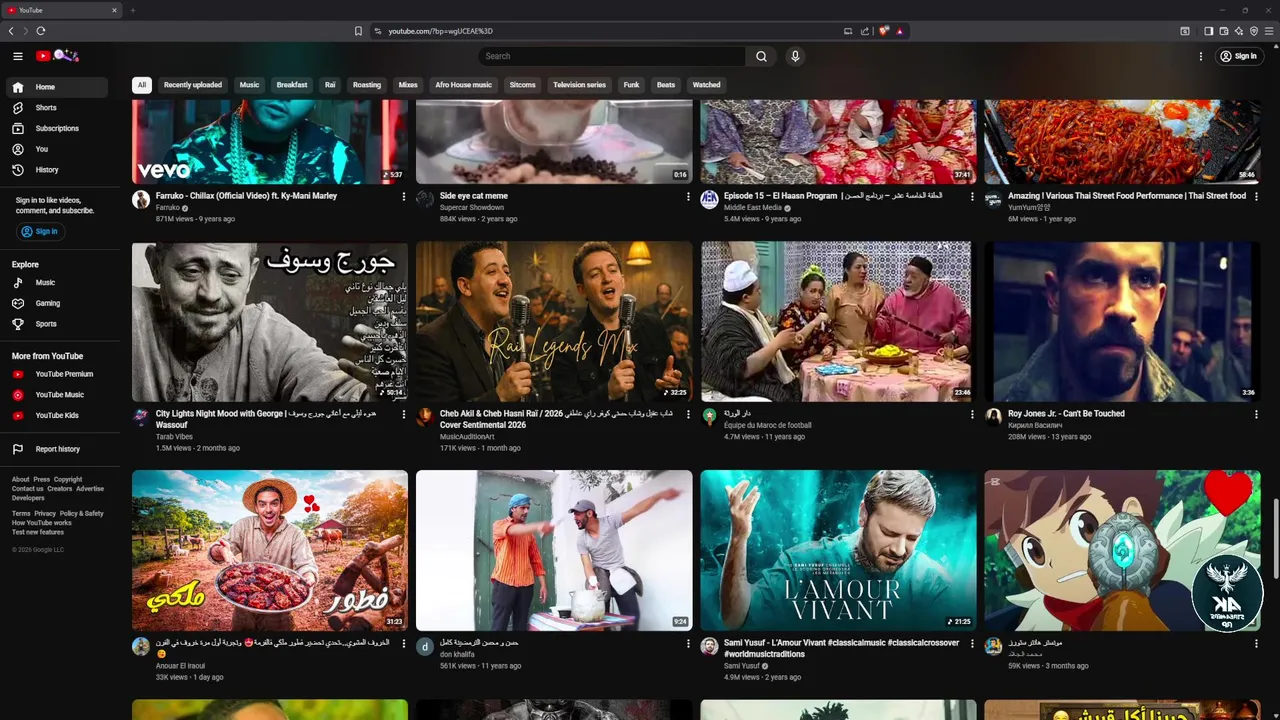Open the Privacy footer link
This screenshot has height=720, width=1280.
45,513
